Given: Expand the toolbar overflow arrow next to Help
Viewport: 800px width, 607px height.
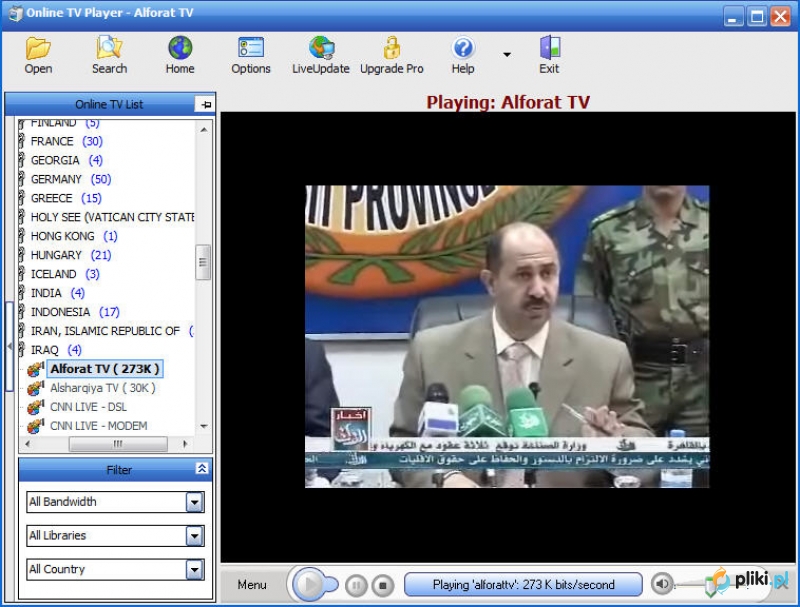Looking at the screenshot, I should pyautogui.click(x=507, y=55).
